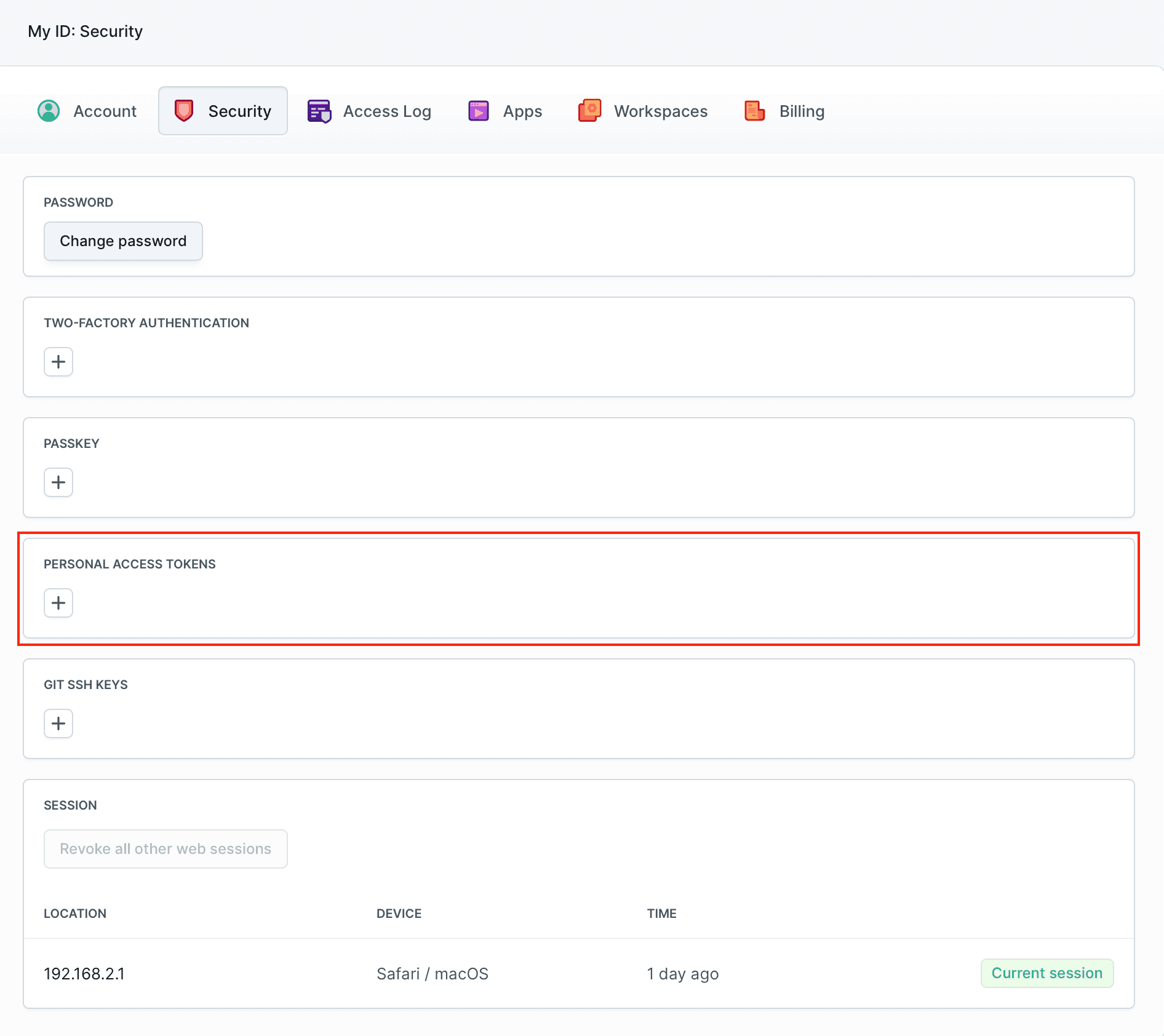This screenshot has height=1036, width=1164.
Task: Open the Access Log tab
Action: tap(387, 111)
